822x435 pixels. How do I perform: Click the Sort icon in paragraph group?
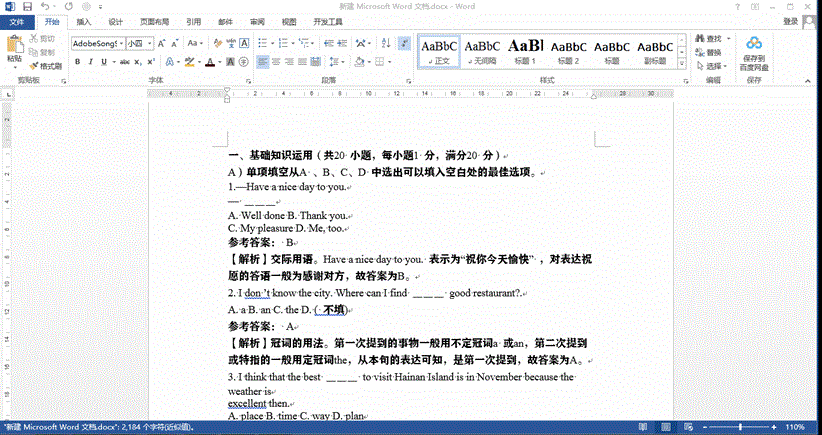[x=384, y=43]
